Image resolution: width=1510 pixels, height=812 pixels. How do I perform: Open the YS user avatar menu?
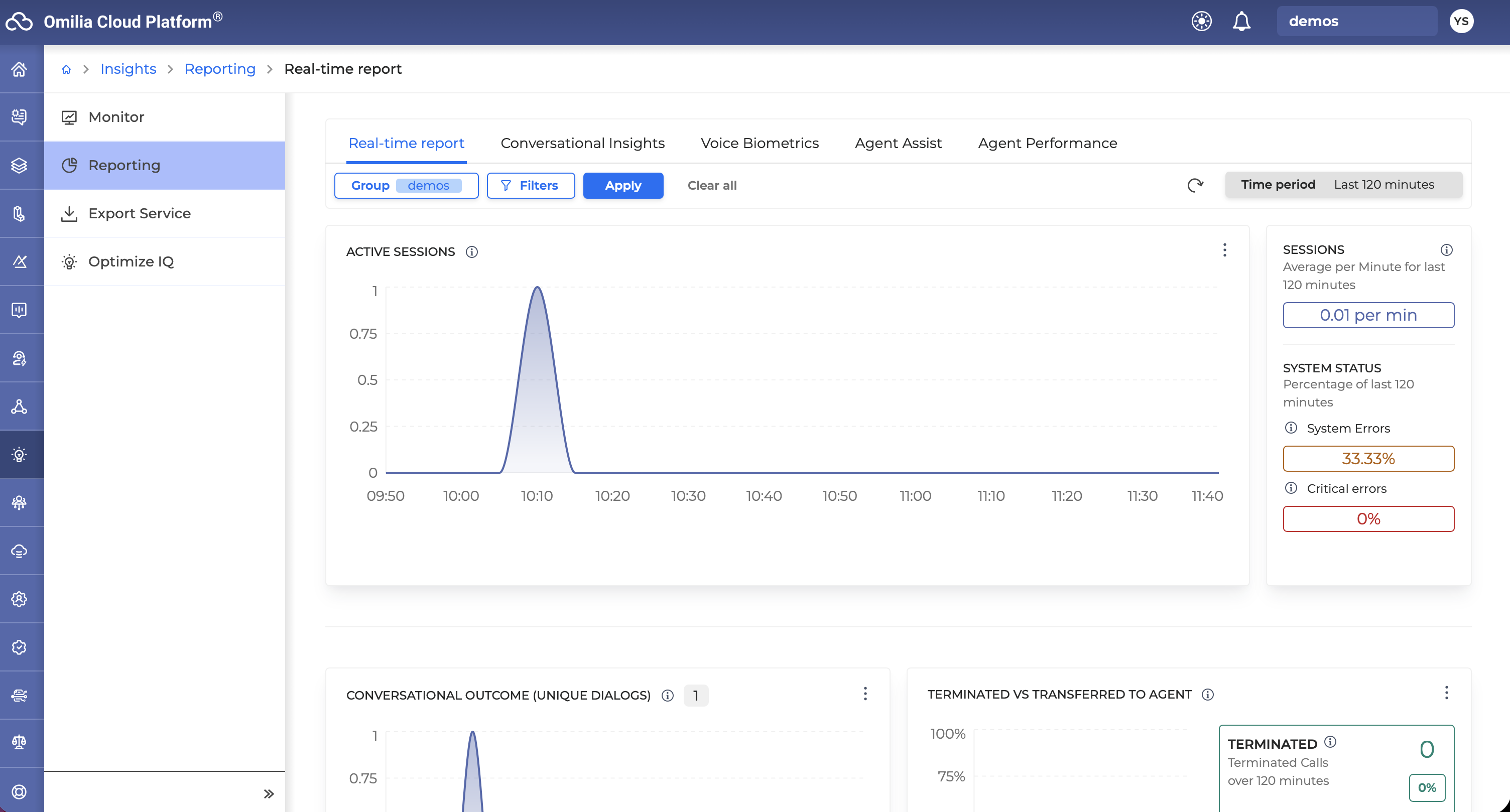click(x=1461, y=22)
